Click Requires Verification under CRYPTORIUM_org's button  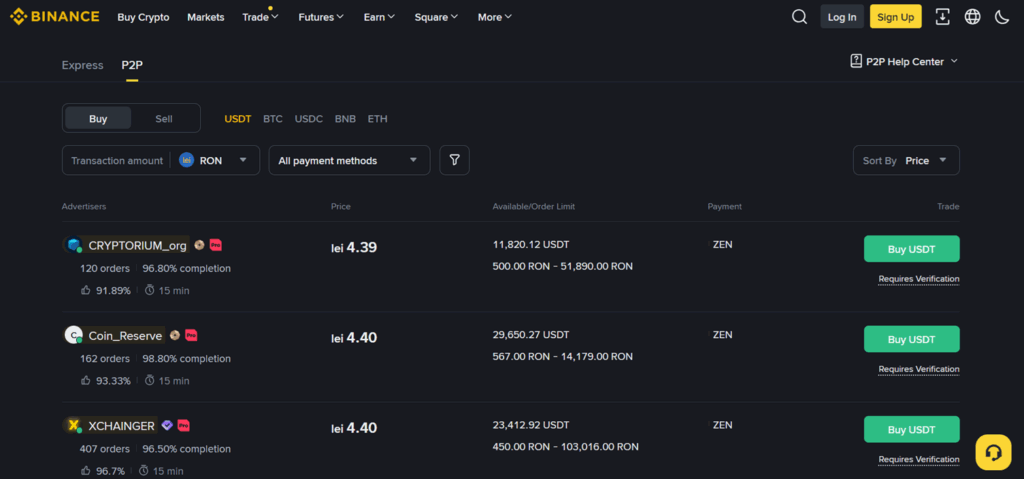tap(919, 279)
